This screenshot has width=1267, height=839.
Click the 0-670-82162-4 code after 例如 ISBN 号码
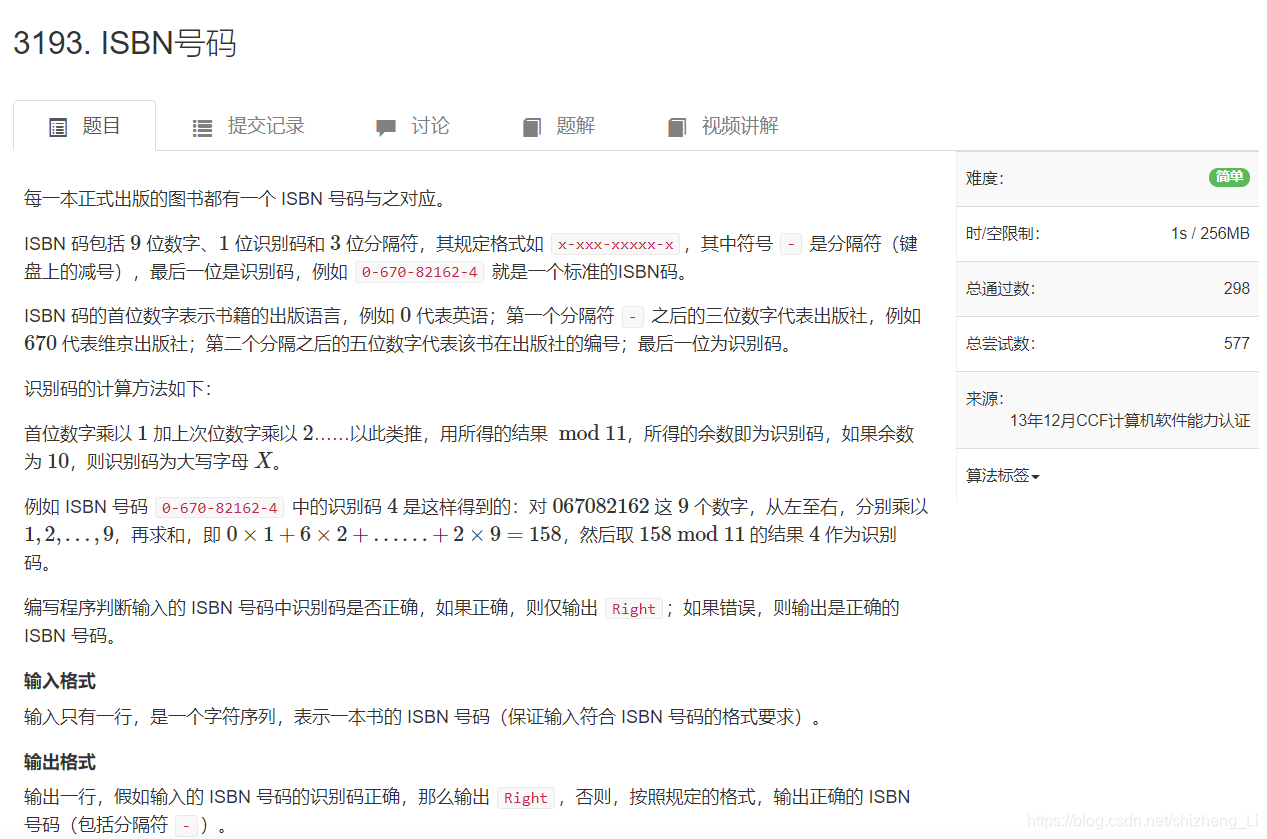click(221, 508)
